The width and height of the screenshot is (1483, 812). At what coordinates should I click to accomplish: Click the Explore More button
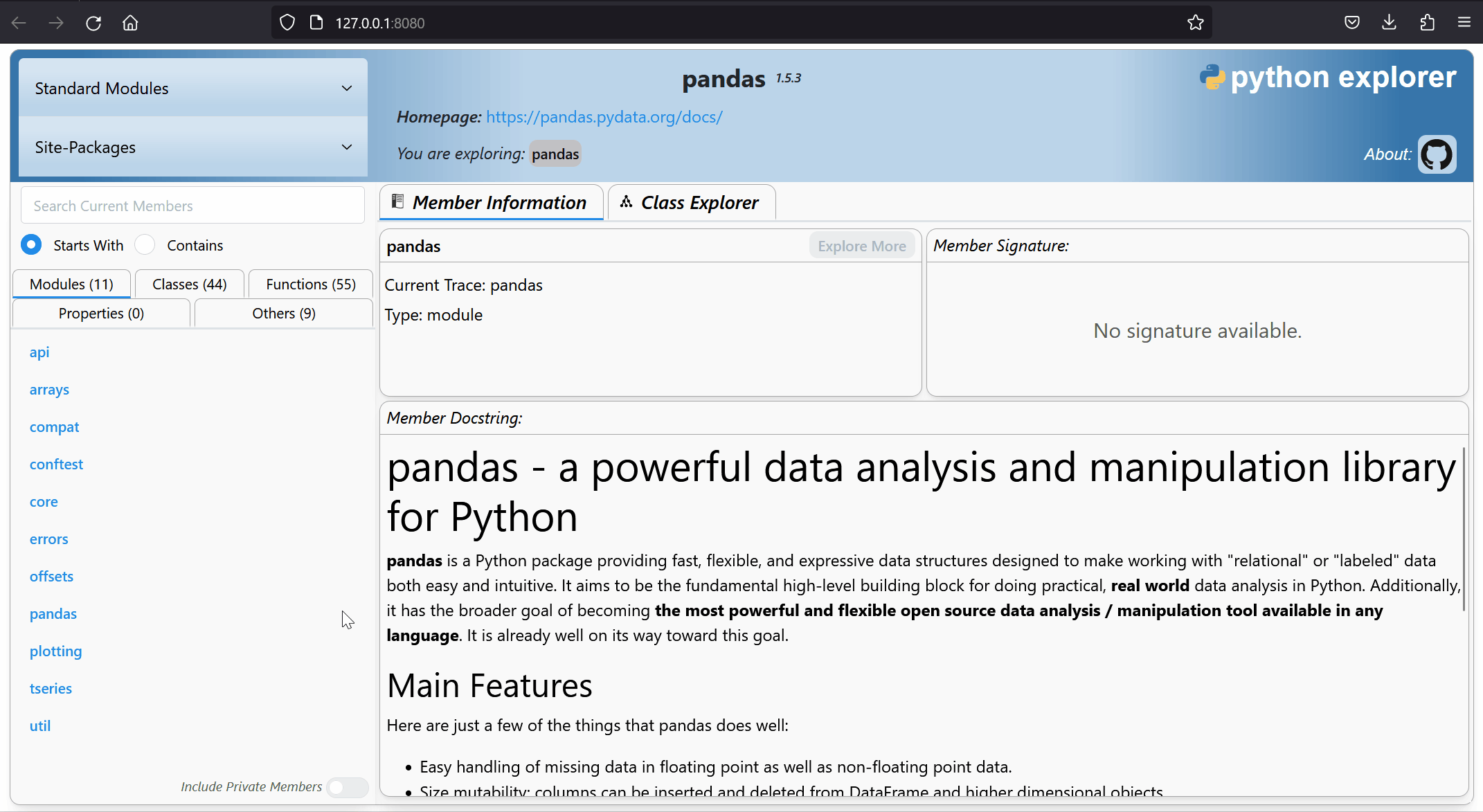tap(861, 246)
